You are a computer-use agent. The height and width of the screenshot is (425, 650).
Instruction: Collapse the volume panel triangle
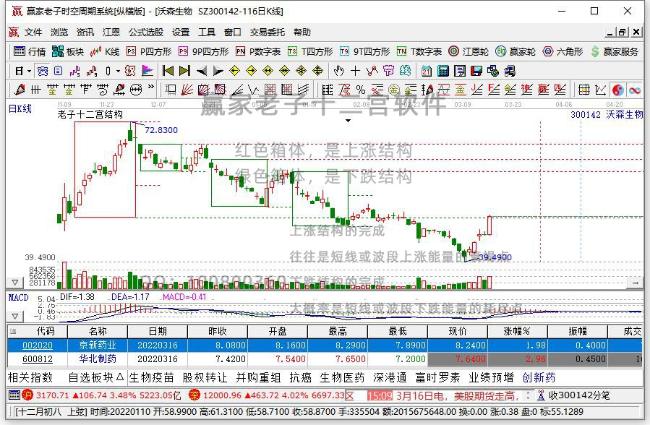pyautogui.click(x=15, y=282)
